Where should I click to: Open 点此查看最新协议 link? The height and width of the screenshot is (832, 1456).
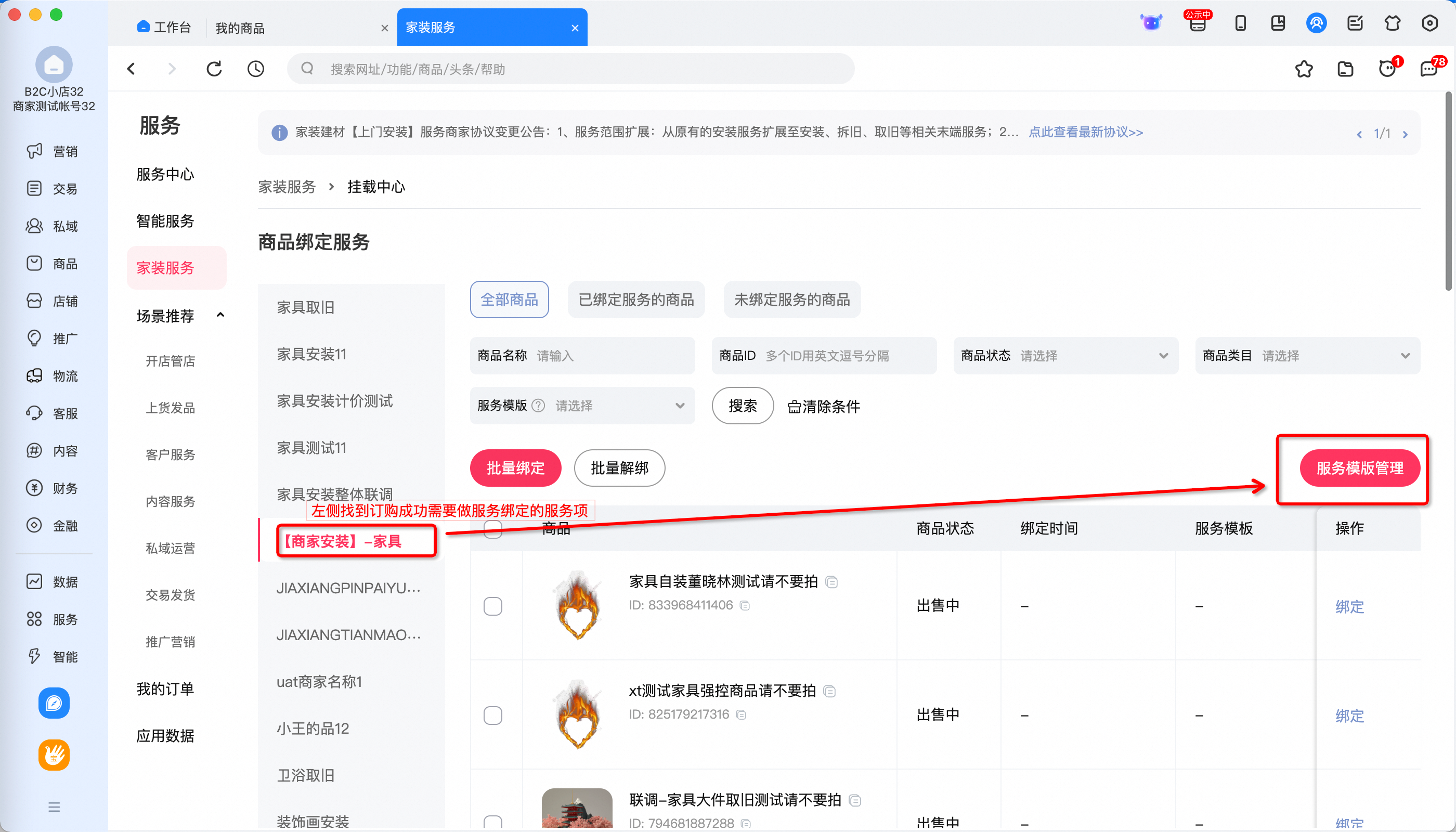(x=1086, y=132)
